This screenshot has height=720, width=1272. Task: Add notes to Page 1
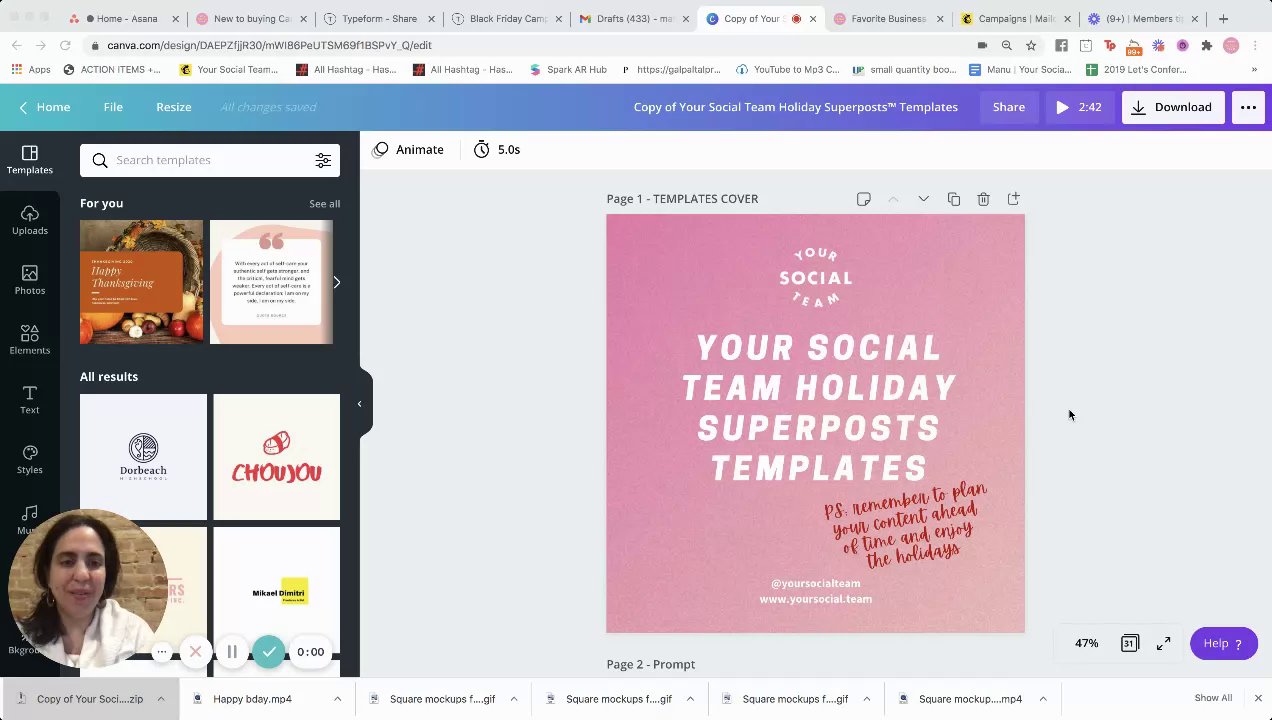click(x=864, y=199)
